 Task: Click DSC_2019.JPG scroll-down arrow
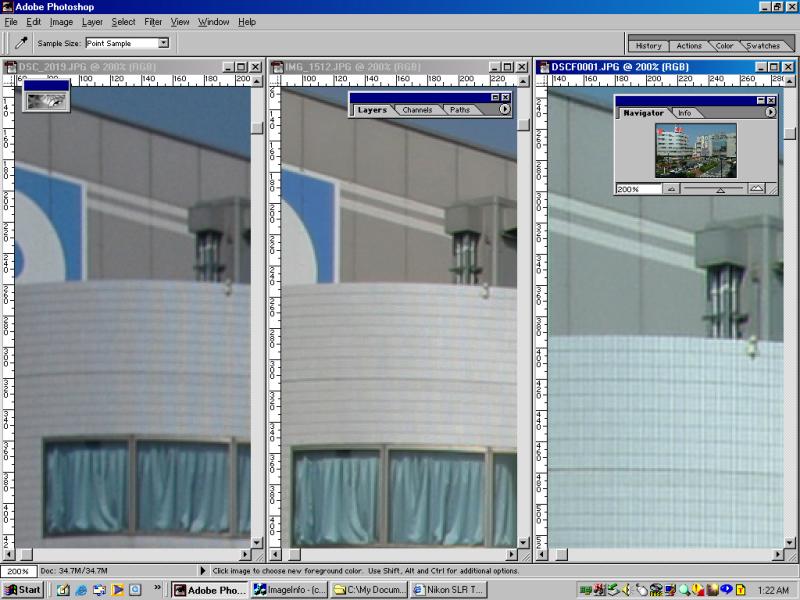pyautogui.click(x=257, y=542)
